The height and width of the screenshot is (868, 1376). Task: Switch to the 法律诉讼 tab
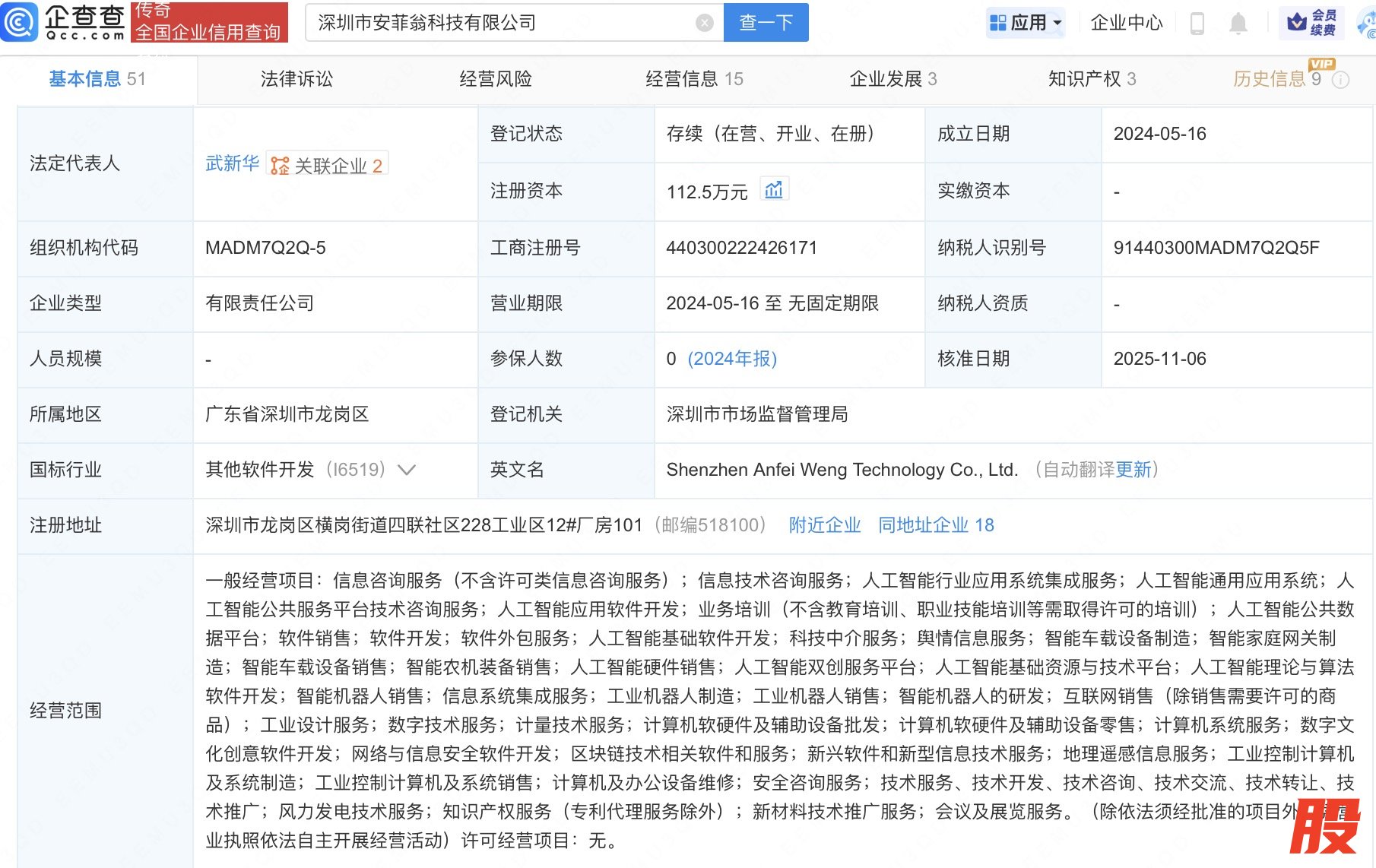pyautogui.click(x=296, y=79)
